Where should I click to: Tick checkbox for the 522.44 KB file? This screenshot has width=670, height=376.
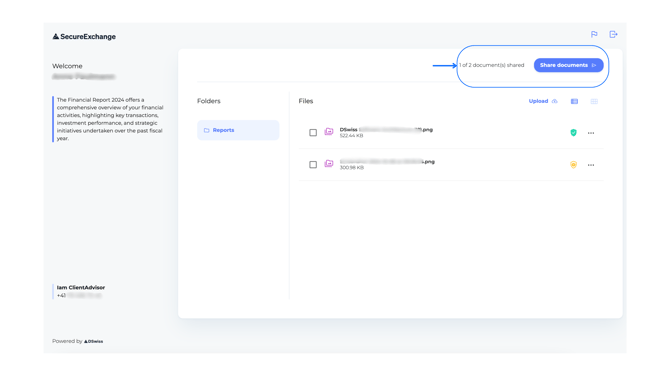(313, 133)
